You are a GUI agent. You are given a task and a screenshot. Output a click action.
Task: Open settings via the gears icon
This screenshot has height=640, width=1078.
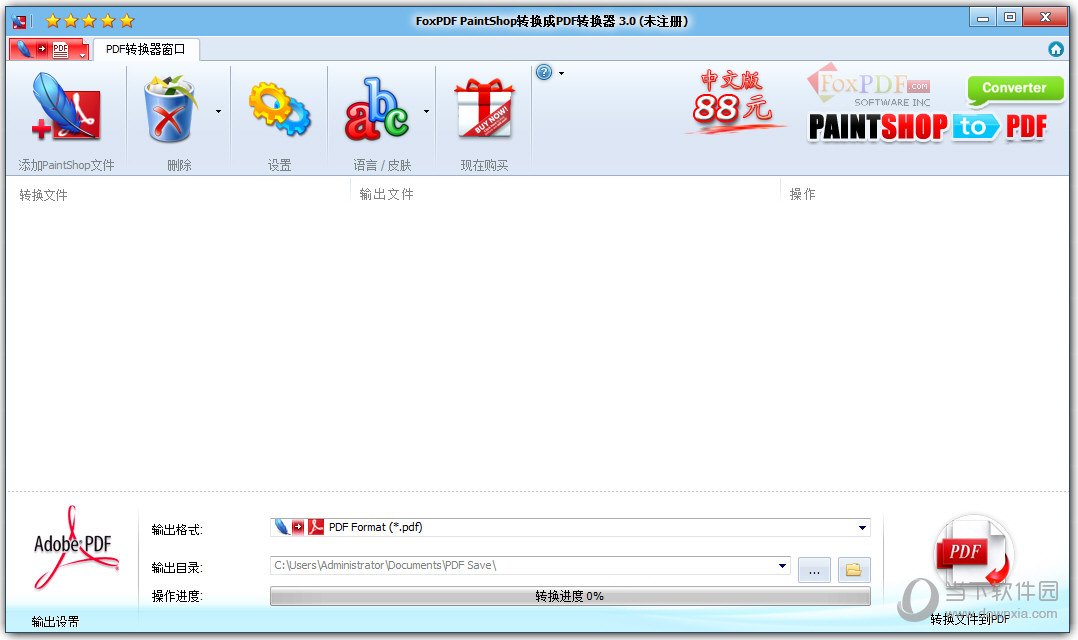tap(279, 109)
